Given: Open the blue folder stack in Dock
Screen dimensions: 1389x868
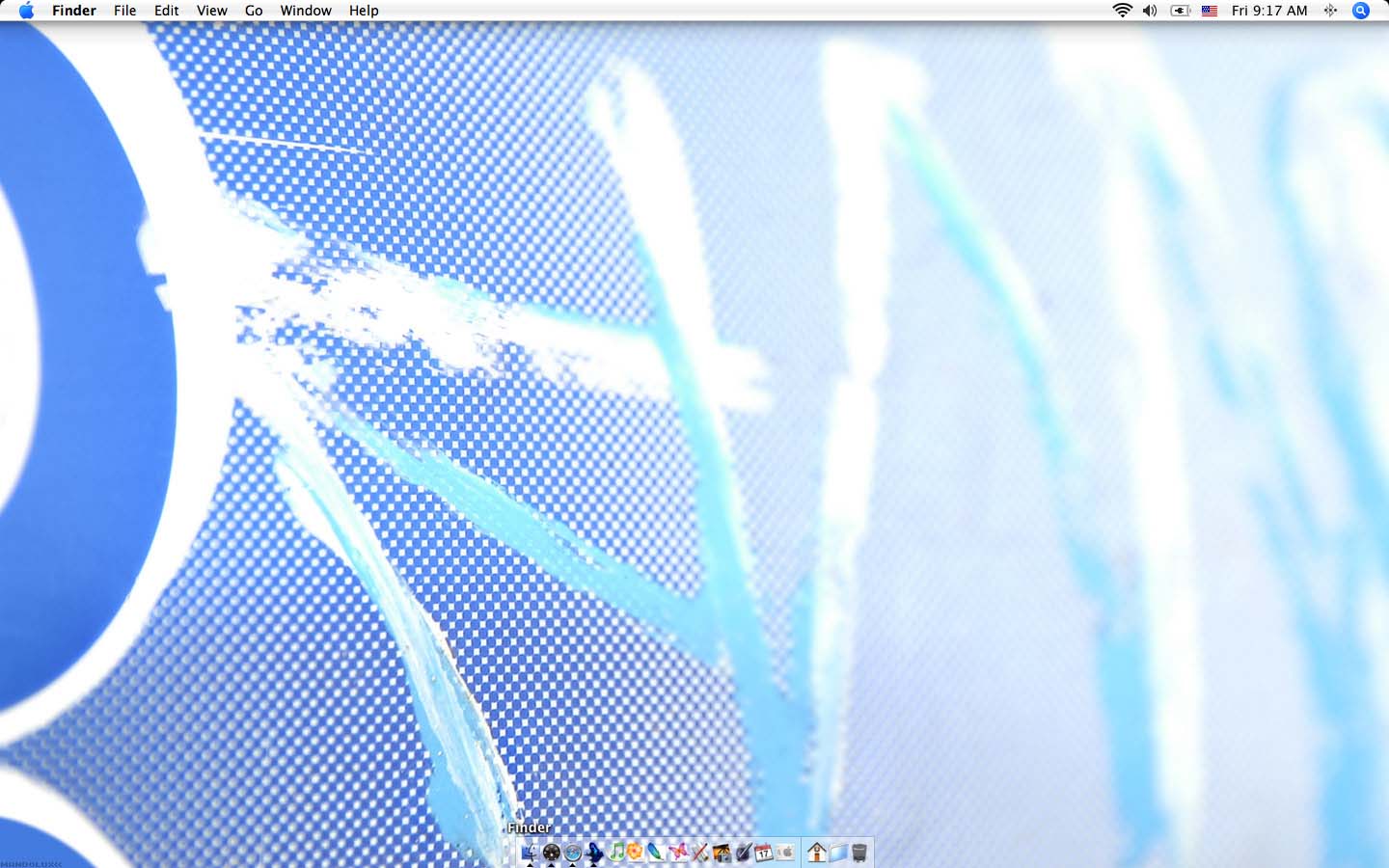Looking at the screenshot, I should 838,853.
